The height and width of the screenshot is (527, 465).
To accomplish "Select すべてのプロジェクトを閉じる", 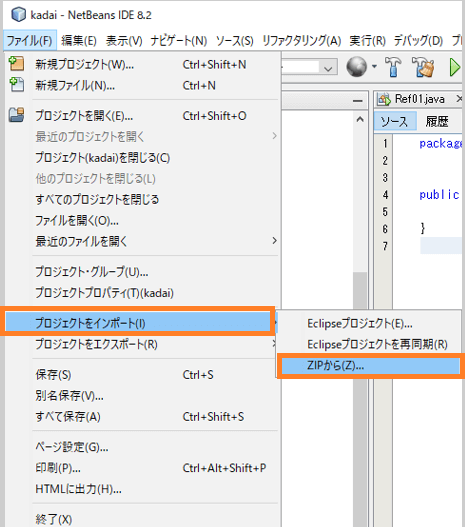I will pyautogui.click(x=142, y=200).
